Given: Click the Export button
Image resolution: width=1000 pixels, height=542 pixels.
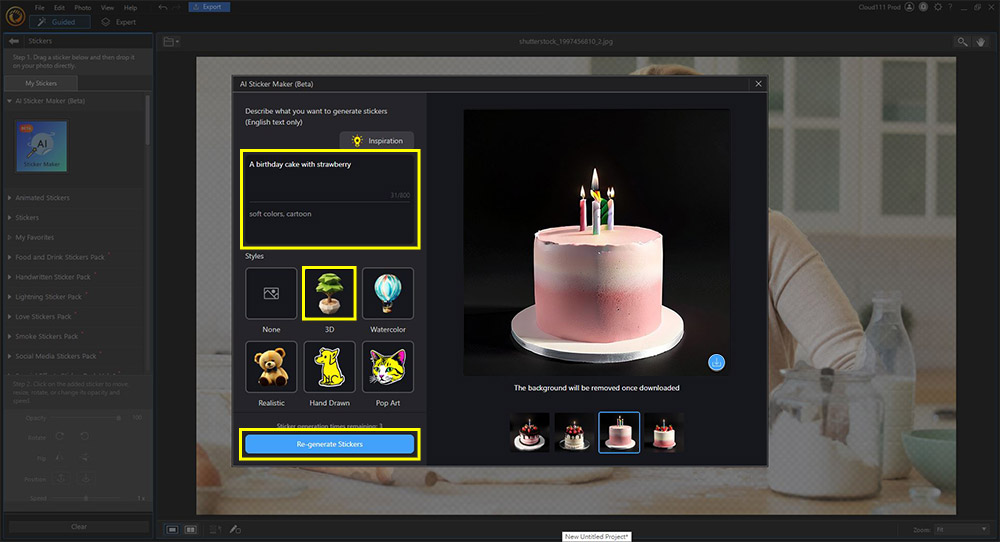Looking at the screenshot, I should click(209, 7).
